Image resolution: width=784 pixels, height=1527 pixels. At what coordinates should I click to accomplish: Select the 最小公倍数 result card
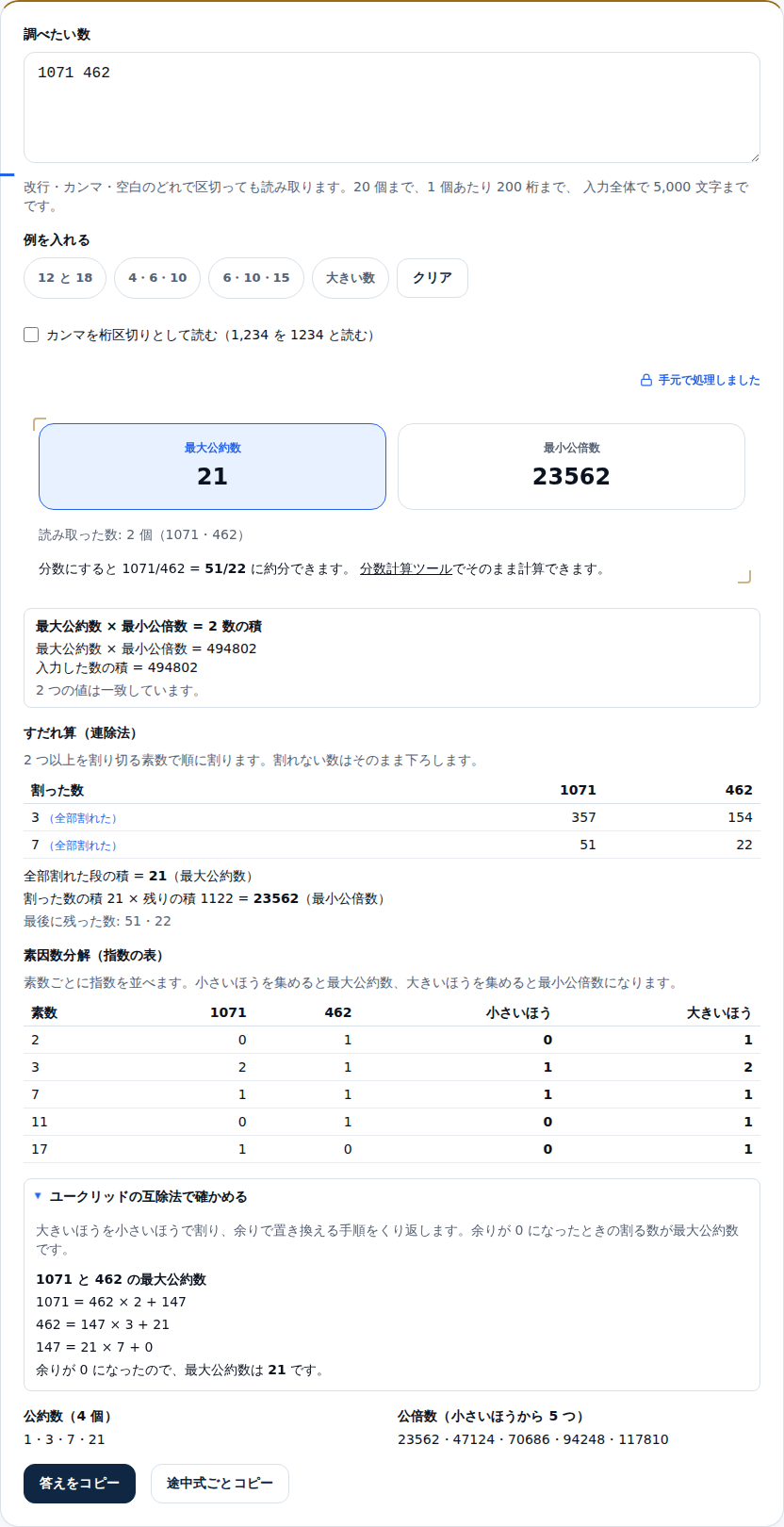tap(571, 467)
